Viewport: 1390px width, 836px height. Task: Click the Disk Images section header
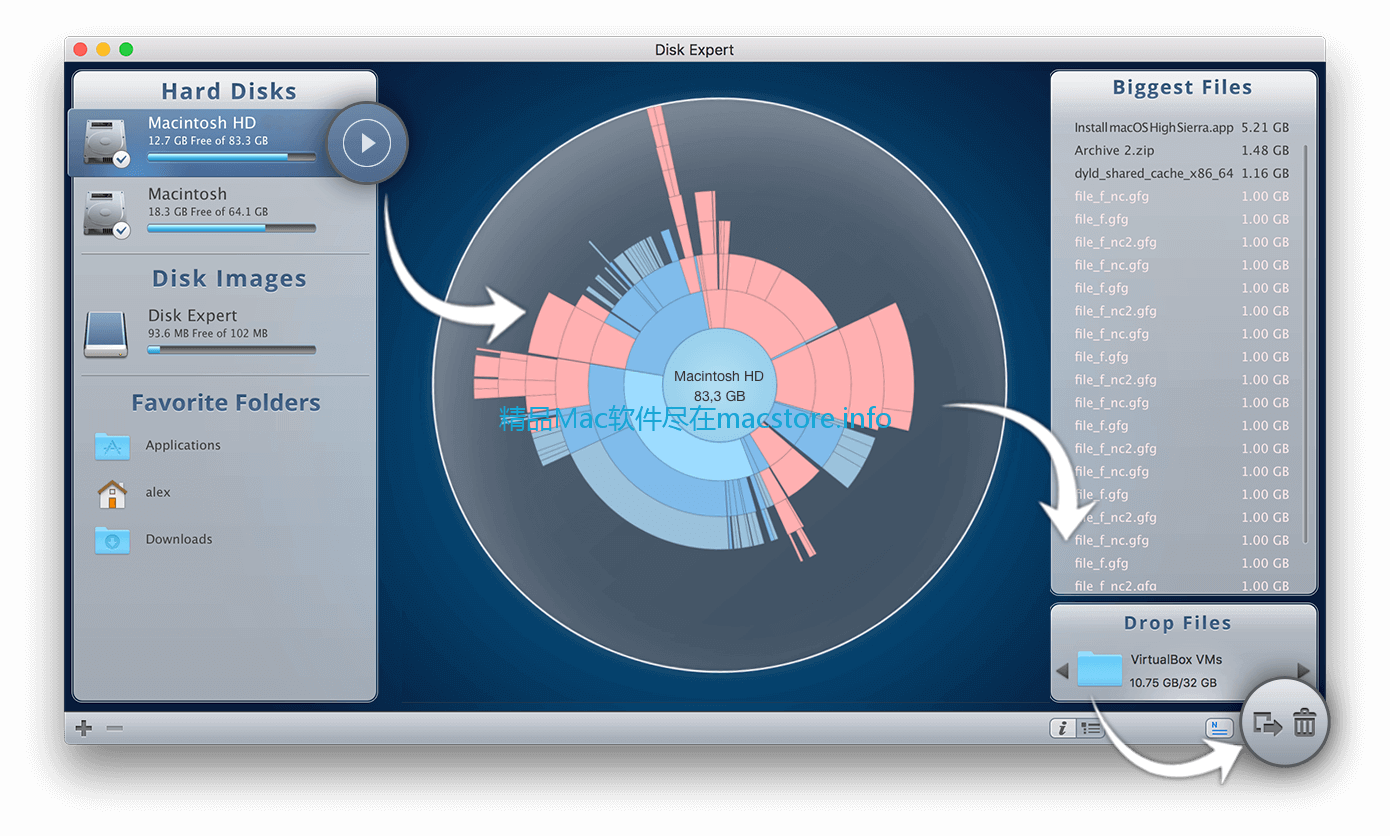pyautogui.click(x=229, y=279)
